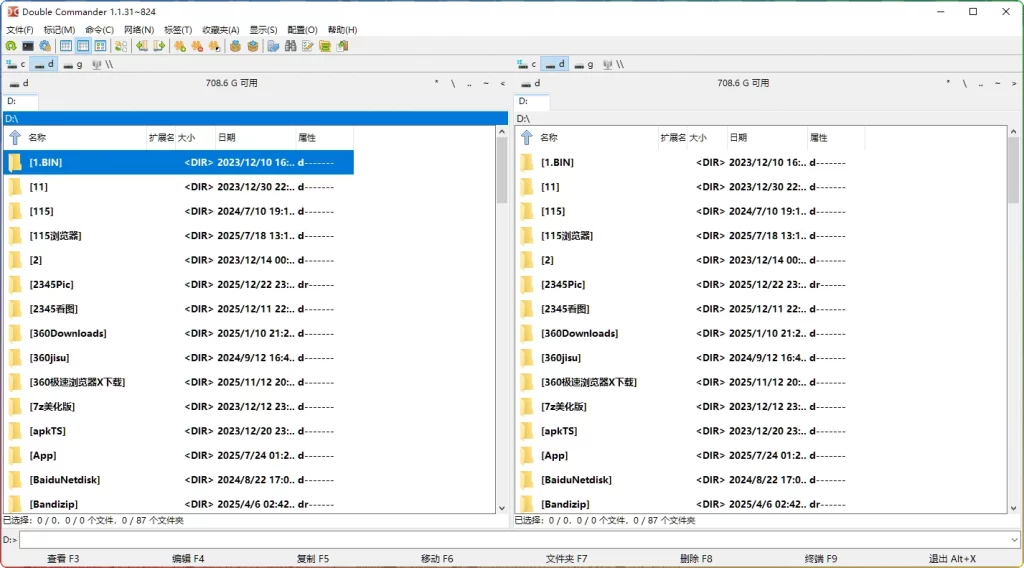The height and width of the screenshot is (568, 1024).
Task: Click the 退出 Alt+X button
Action: point(952,559)
